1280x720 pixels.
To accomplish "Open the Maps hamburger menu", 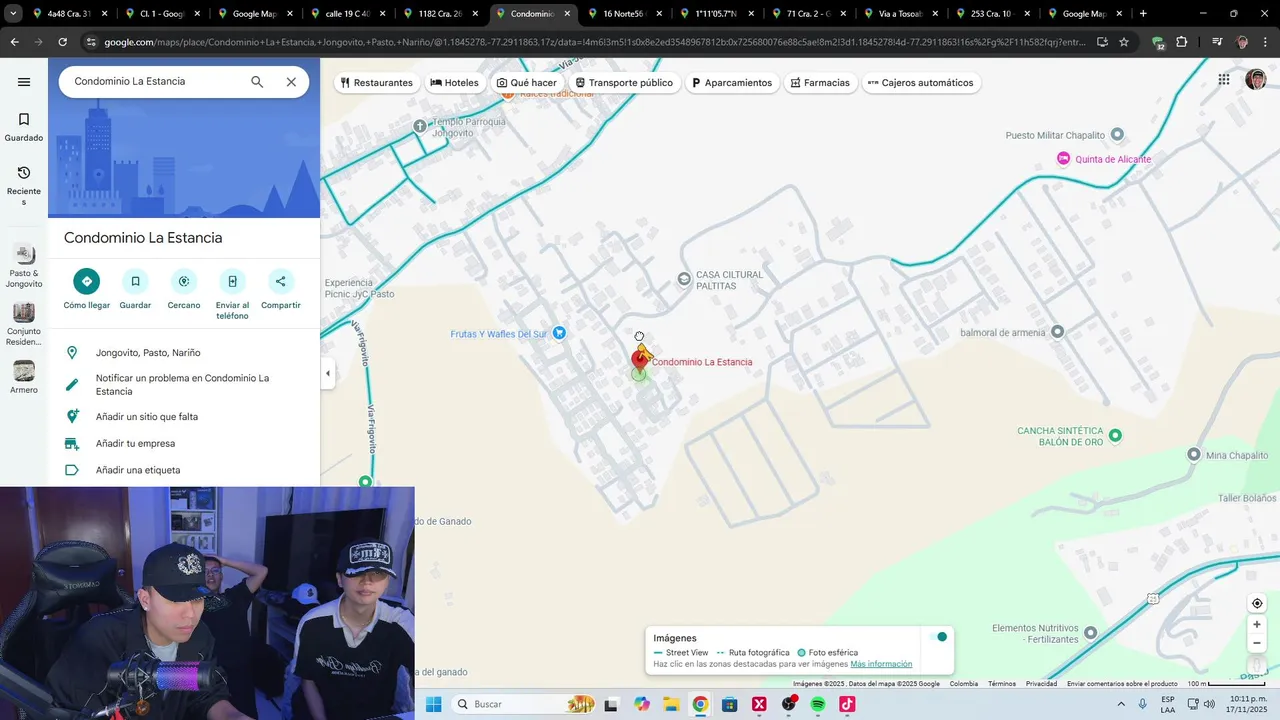I will 24,82.
